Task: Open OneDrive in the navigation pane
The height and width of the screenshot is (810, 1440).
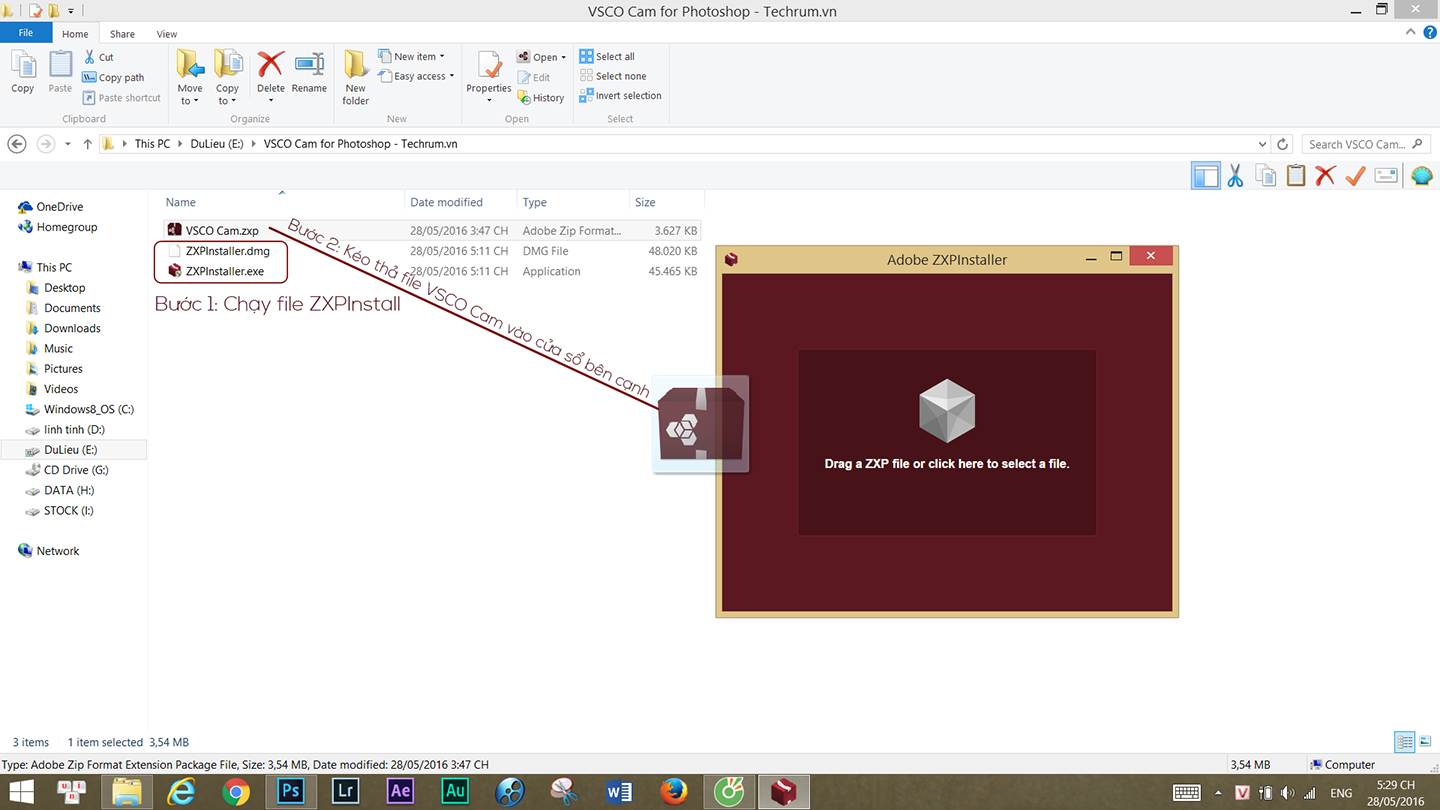Action: [x=59, y=207]
